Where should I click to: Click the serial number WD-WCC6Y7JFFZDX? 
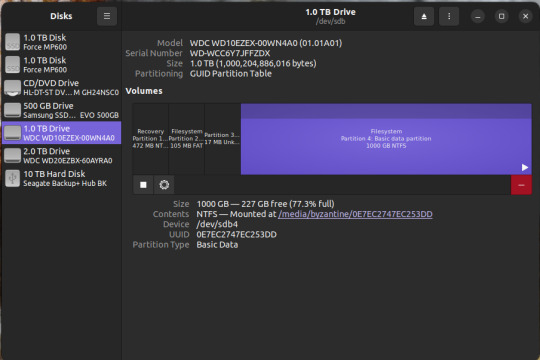coord(230,53)
